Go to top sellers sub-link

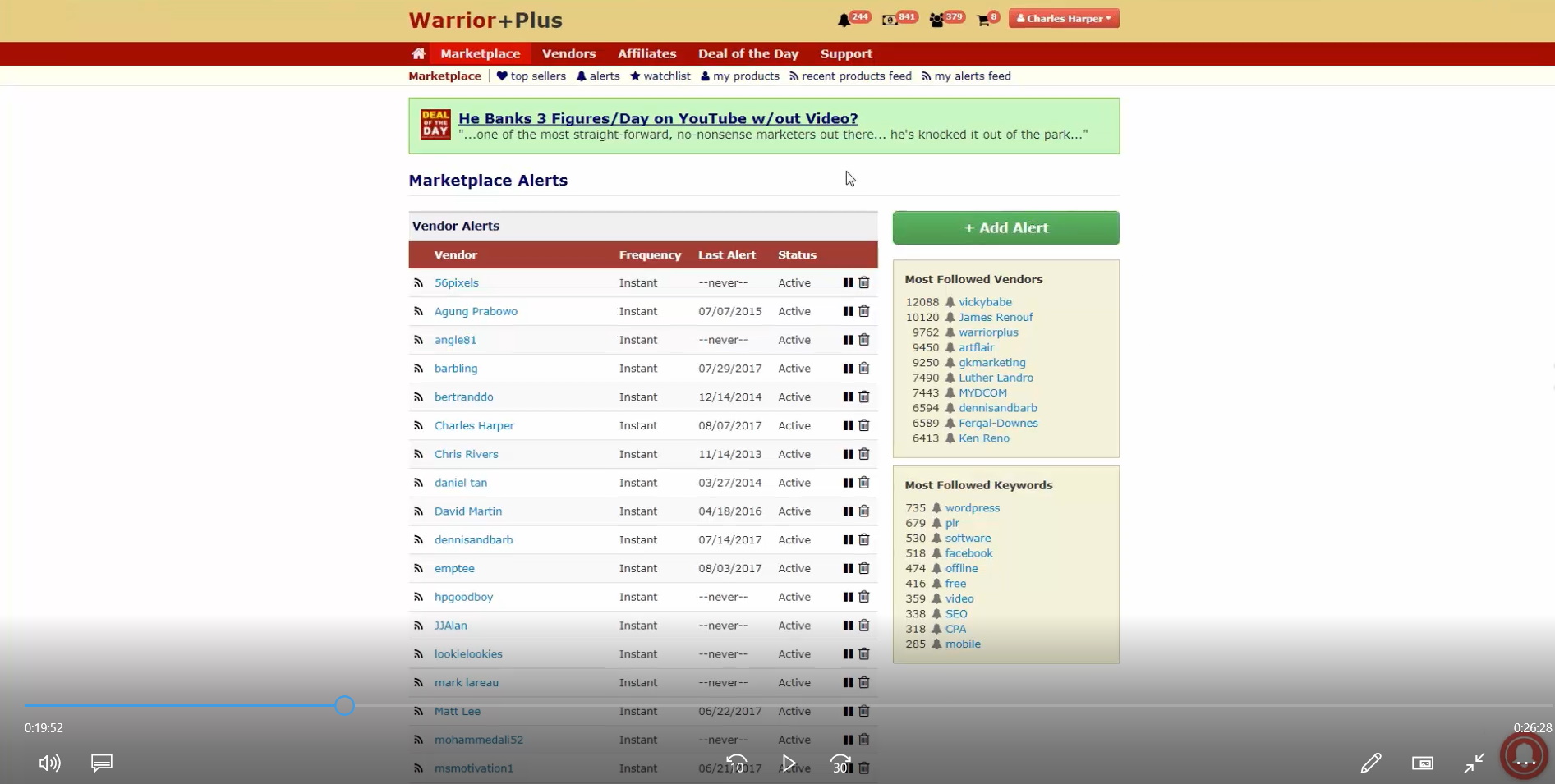pyautogui.click(x=531, y=76)
